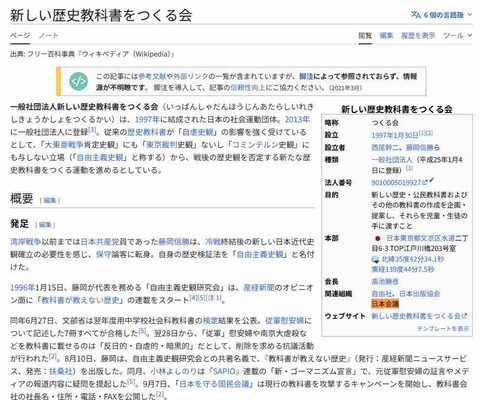This screenshot has height=400, width=480.
Task: Open the 編集 tab
Action: [386, 35]
